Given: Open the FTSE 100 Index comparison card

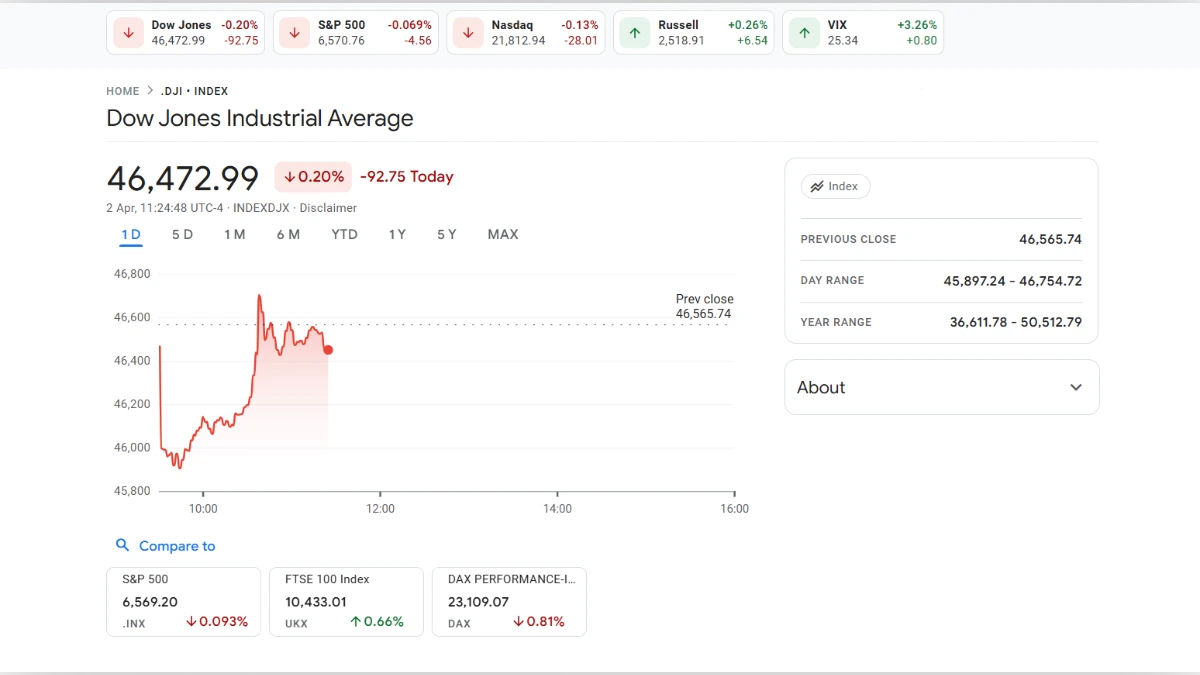Looking at the screenshot, I should pos(346,601).
